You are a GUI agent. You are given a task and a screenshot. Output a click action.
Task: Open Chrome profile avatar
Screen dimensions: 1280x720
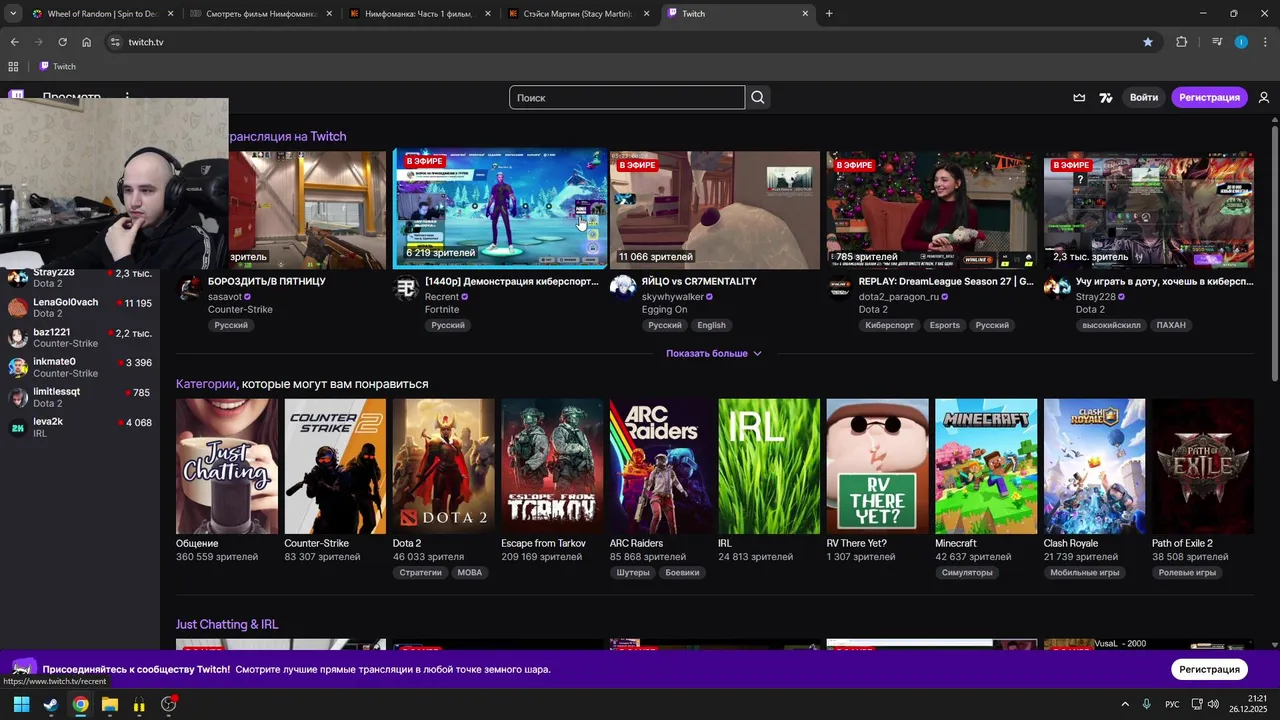[x=1241, y=42]
